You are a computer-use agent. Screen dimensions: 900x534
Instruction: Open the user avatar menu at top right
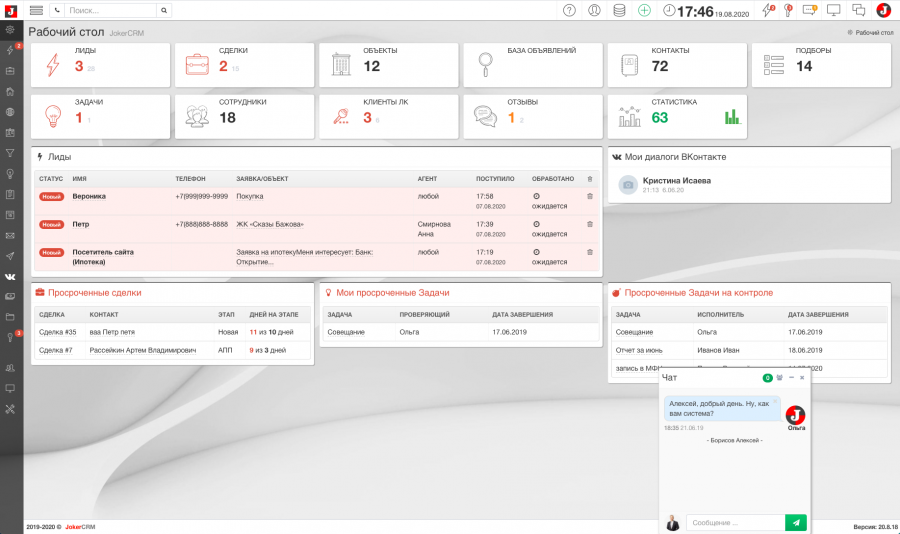coord(883,10)
